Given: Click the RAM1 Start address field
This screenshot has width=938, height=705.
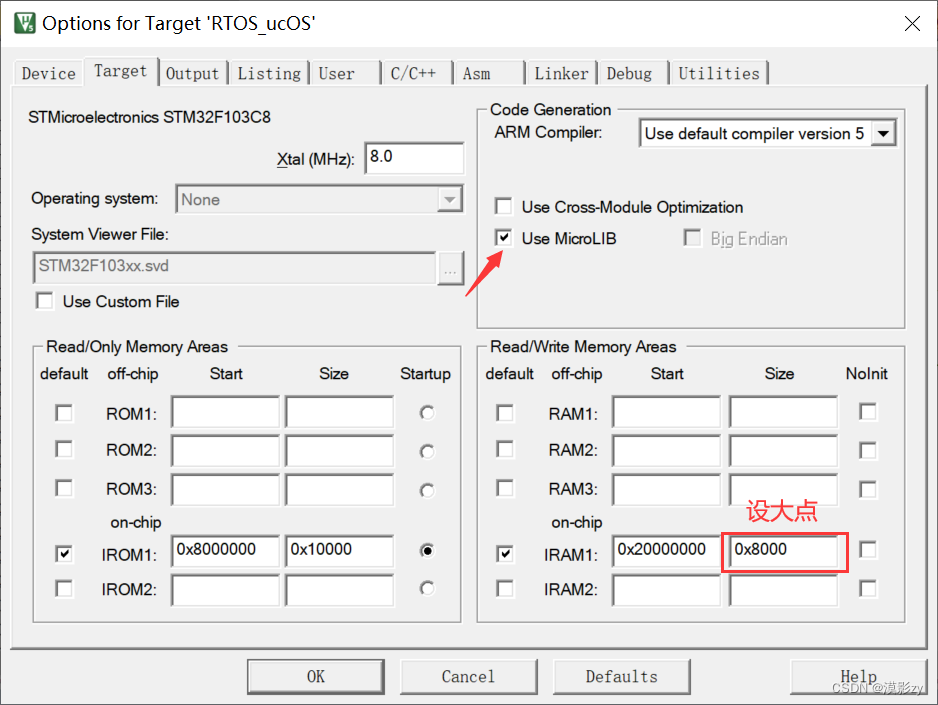Looking at the screenshot, I should [666, 411].
